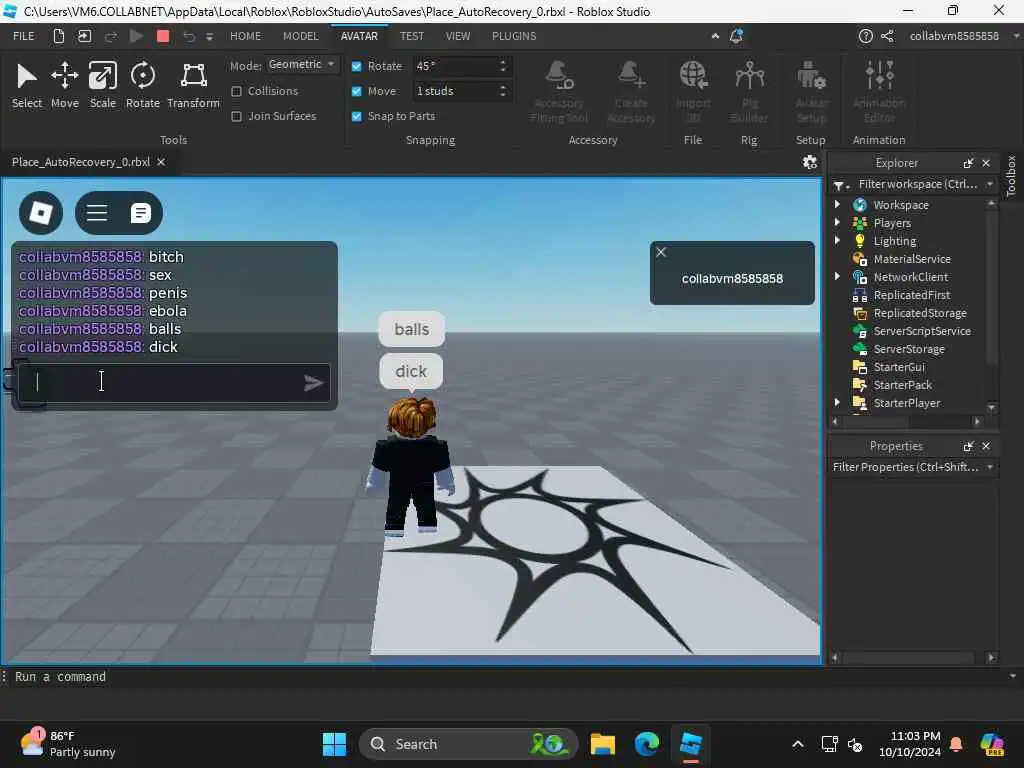Click the green Play button
Viewport: 1024px width, 768px height.
136,36
